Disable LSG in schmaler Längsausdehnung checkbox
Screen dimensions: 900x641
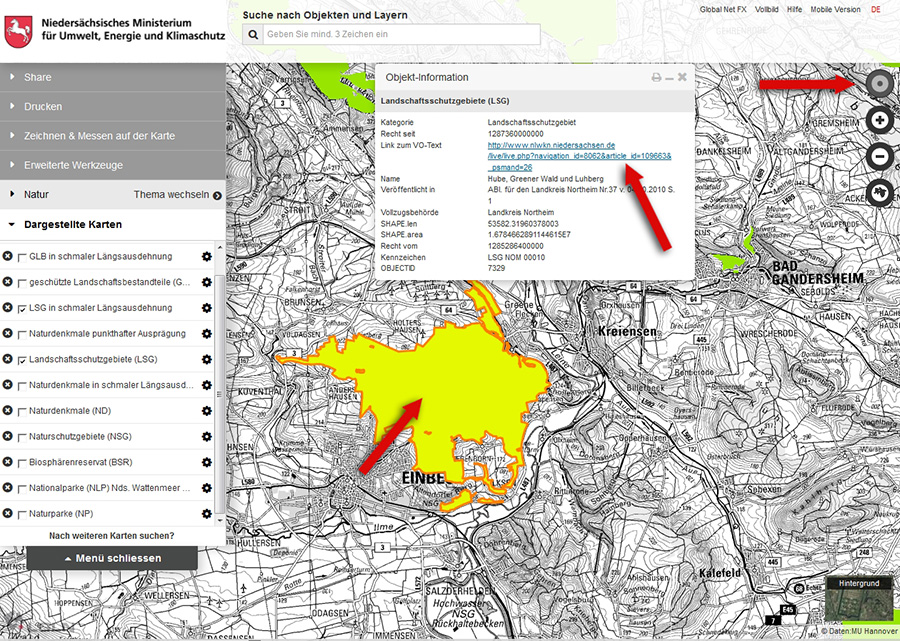(x=22, y=309)
